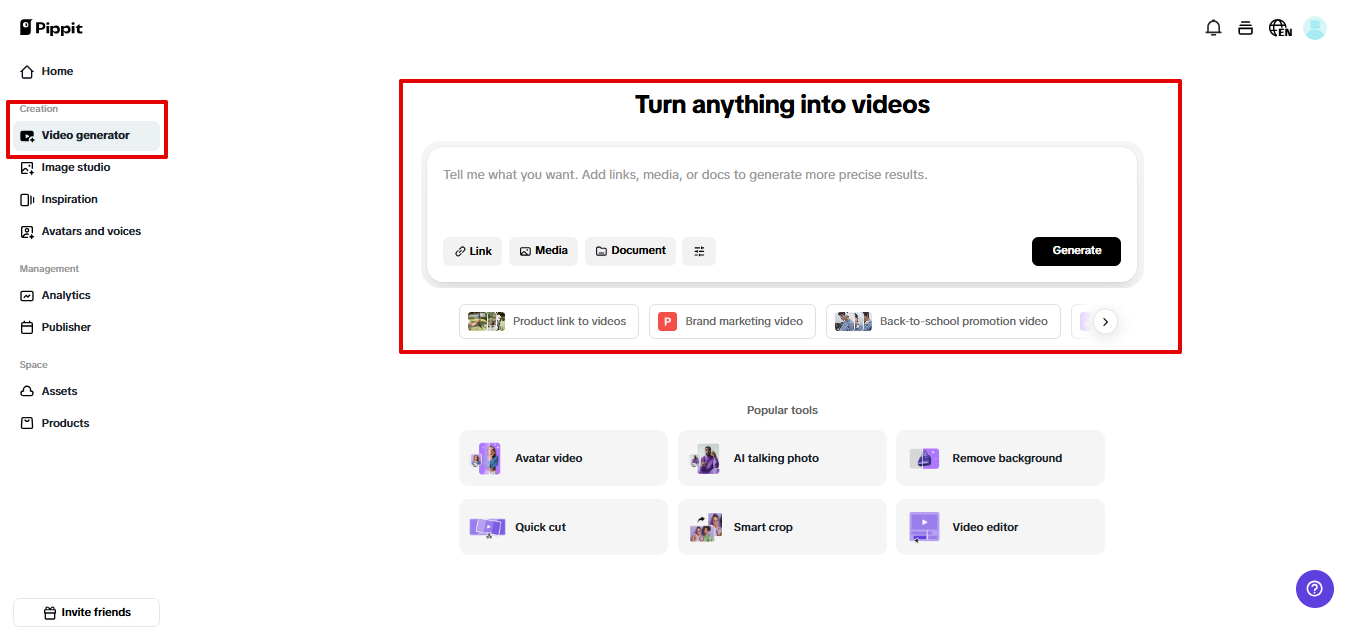1365x638 pixels.
Task: Navigate to Image studio in the sidebar
Action: [75, 167]
